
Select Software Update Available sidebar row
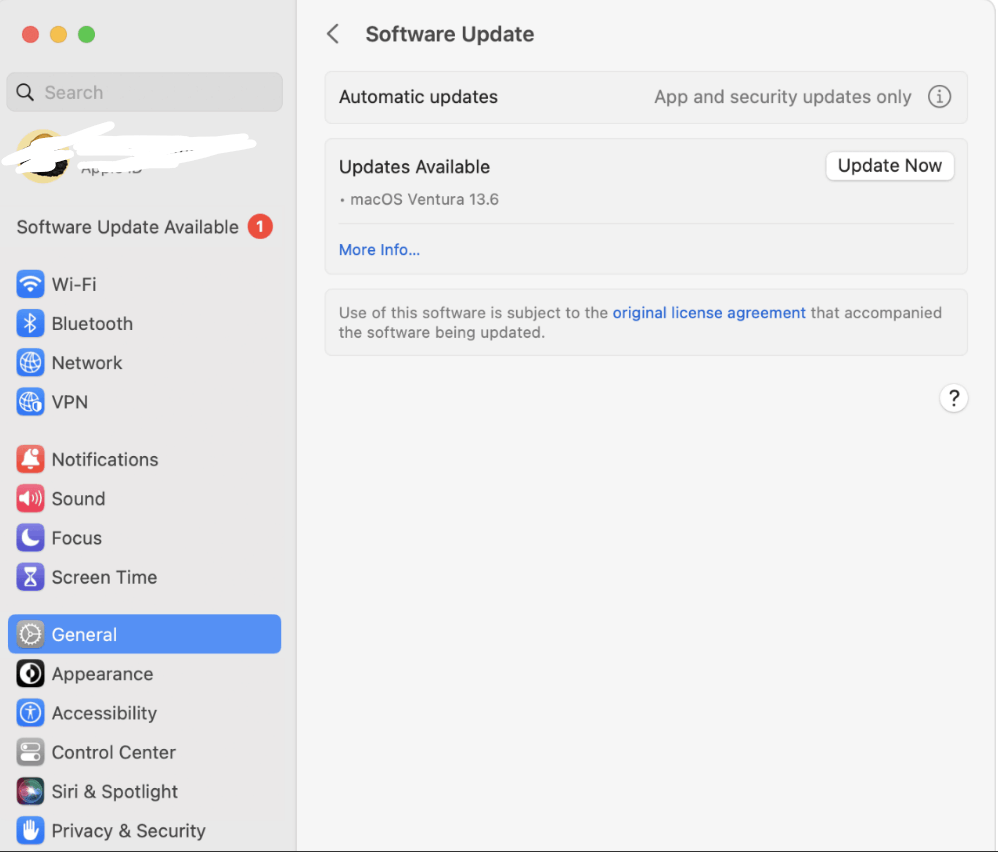tap(144, 227)
